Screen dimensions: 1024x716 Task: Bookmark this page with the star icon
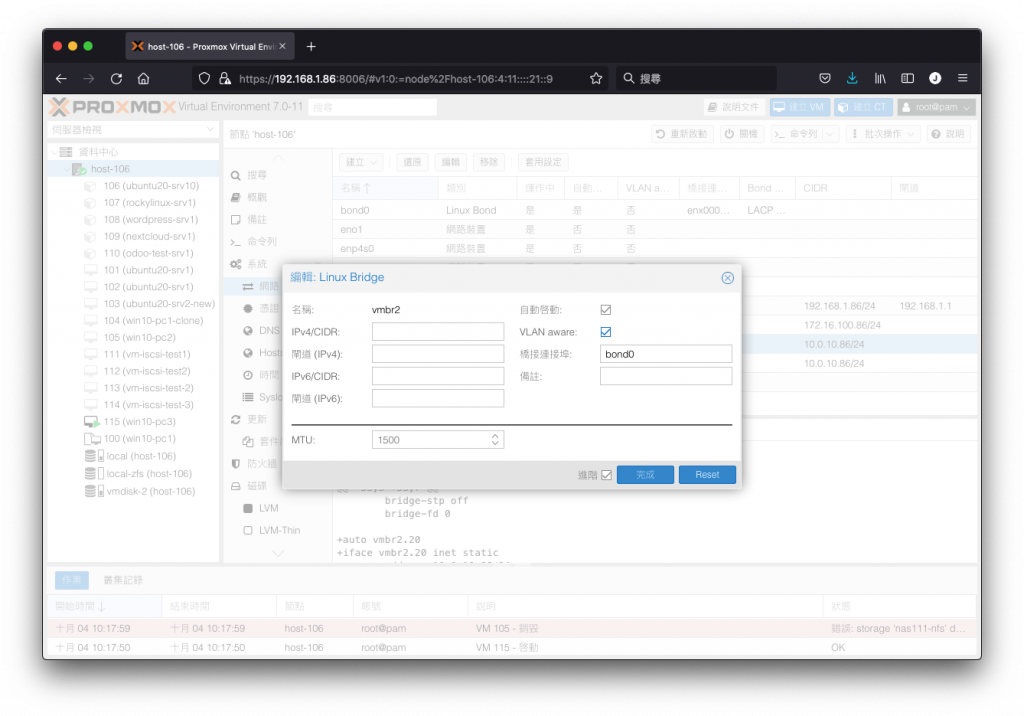(x=596, y=78)
